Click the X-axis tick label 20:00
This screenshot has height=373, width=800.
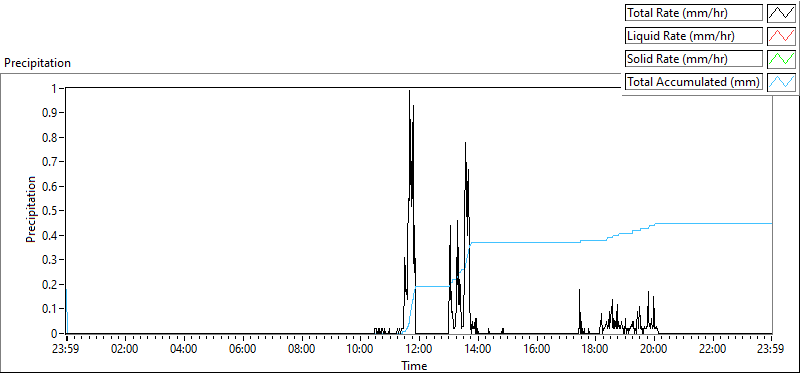(x=654, y=350)
